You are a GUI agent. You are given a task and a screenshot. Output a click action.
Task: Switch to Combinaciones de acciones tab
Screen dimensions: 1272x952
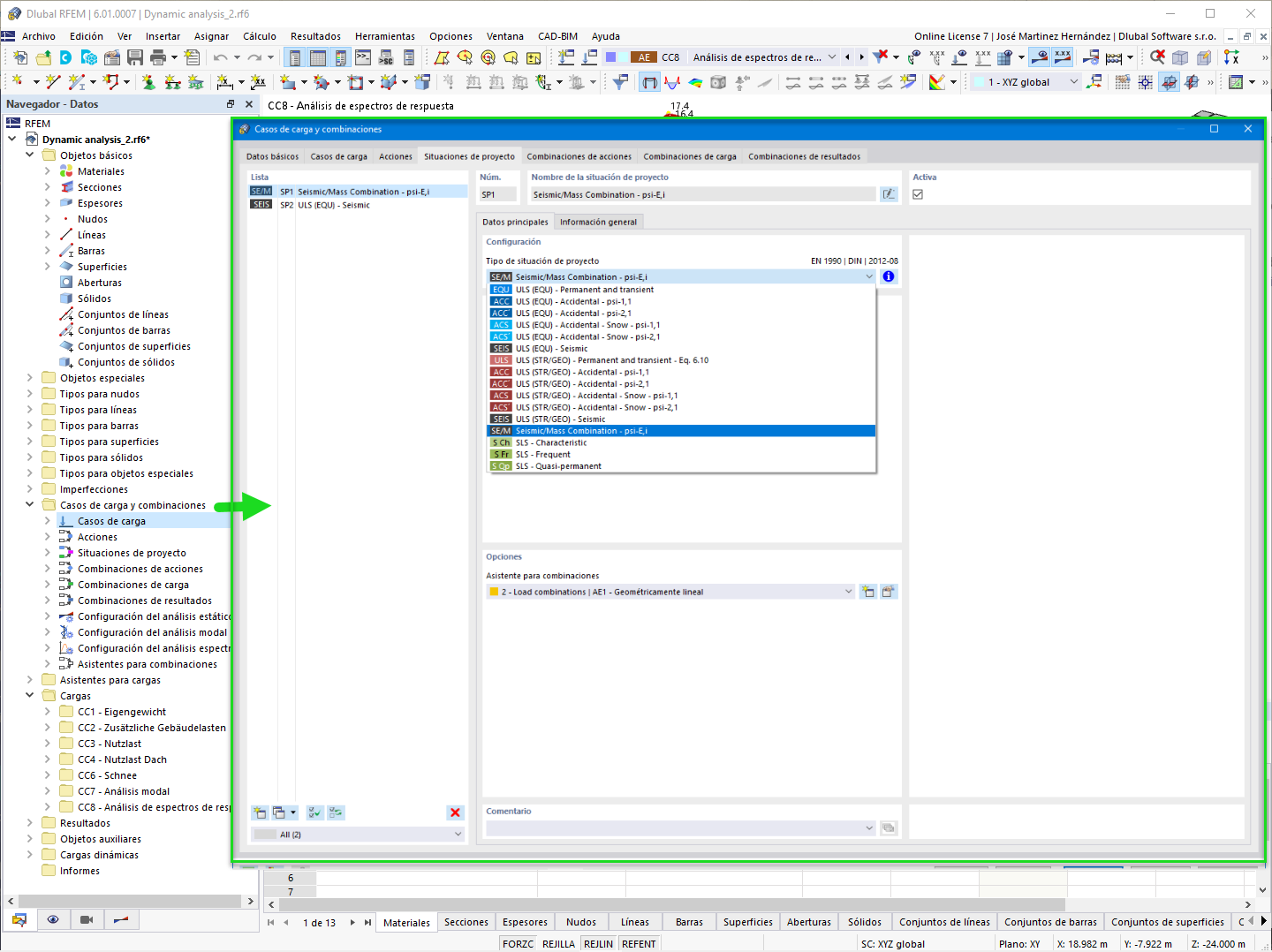(x=579, y=156)
